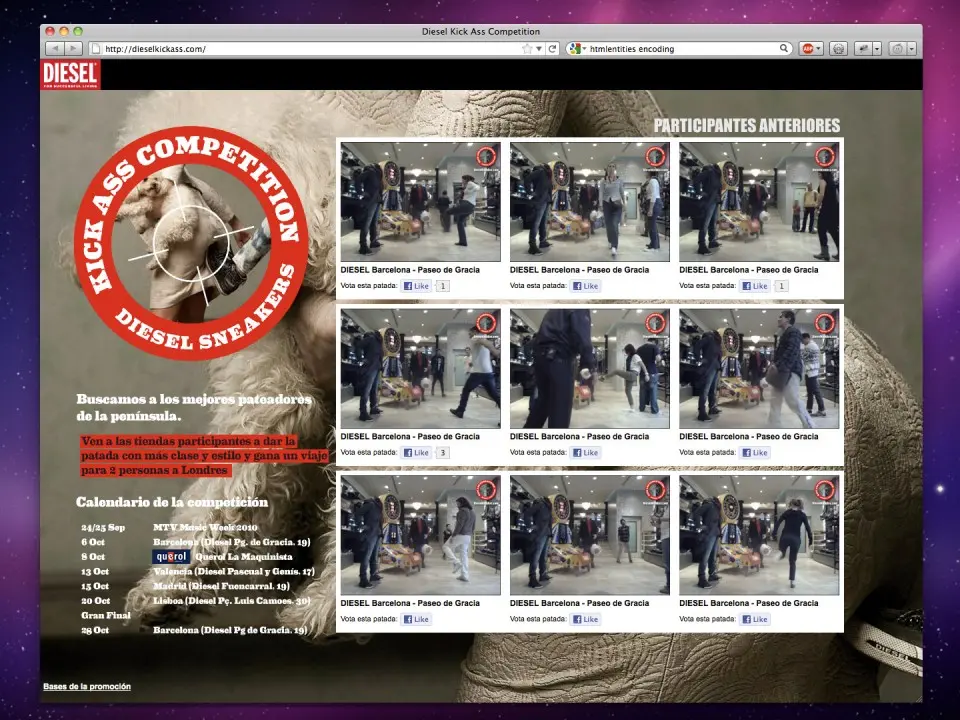Click the '24/25 Sep' date
Screen dimensions: 960x720
(103, 527)
